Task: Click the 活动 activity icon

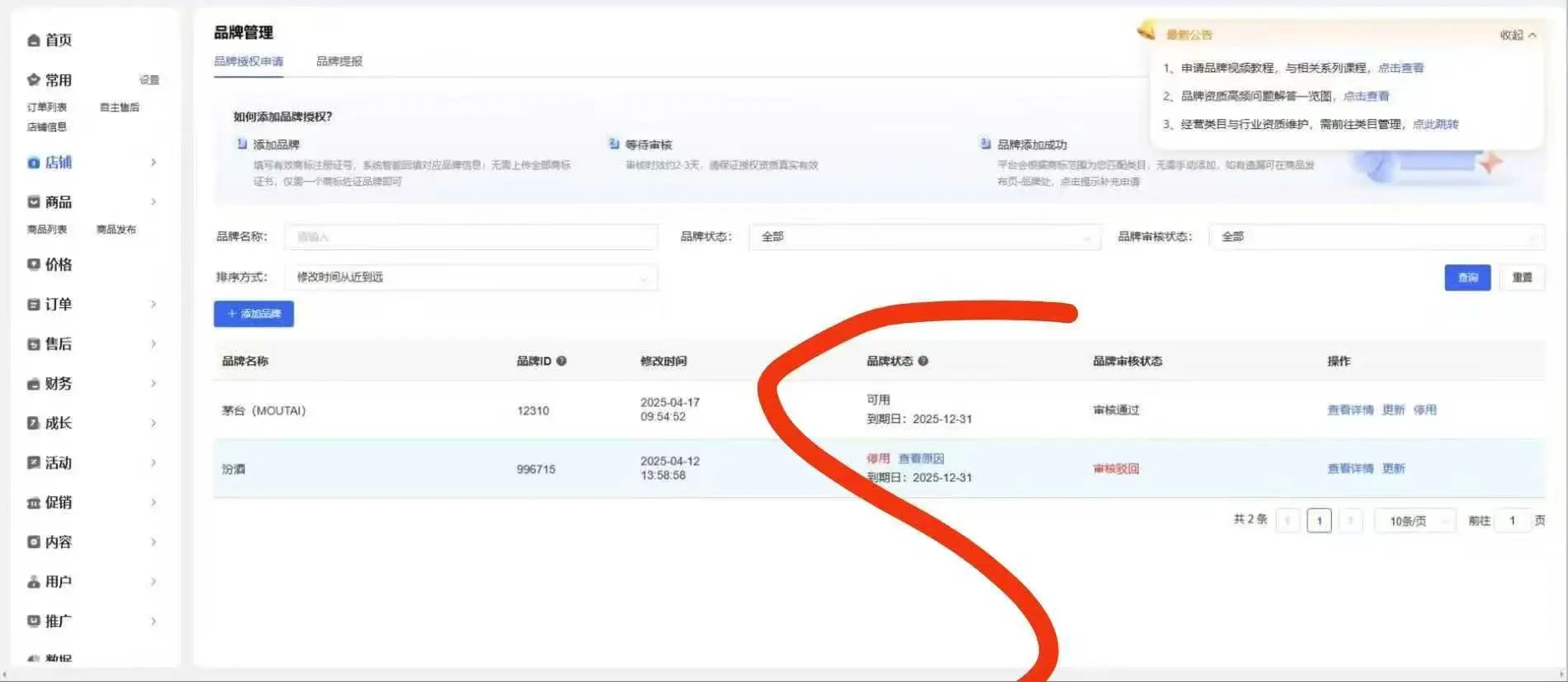Action: click(33, 463)
